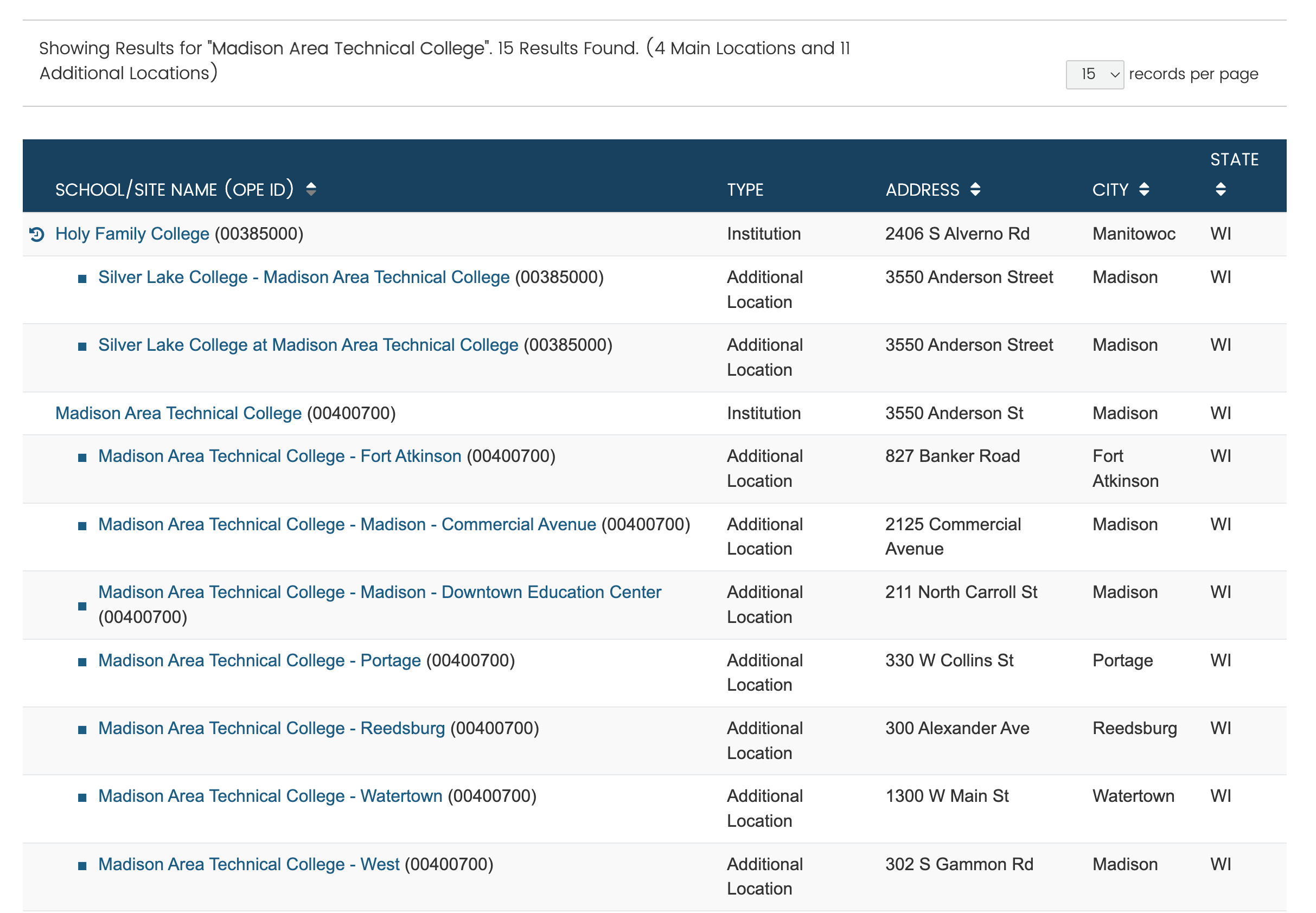Sort results by the ADDRESS column arrows
The width and height of the screenshot is (1316, 913).
pos(974,189)
